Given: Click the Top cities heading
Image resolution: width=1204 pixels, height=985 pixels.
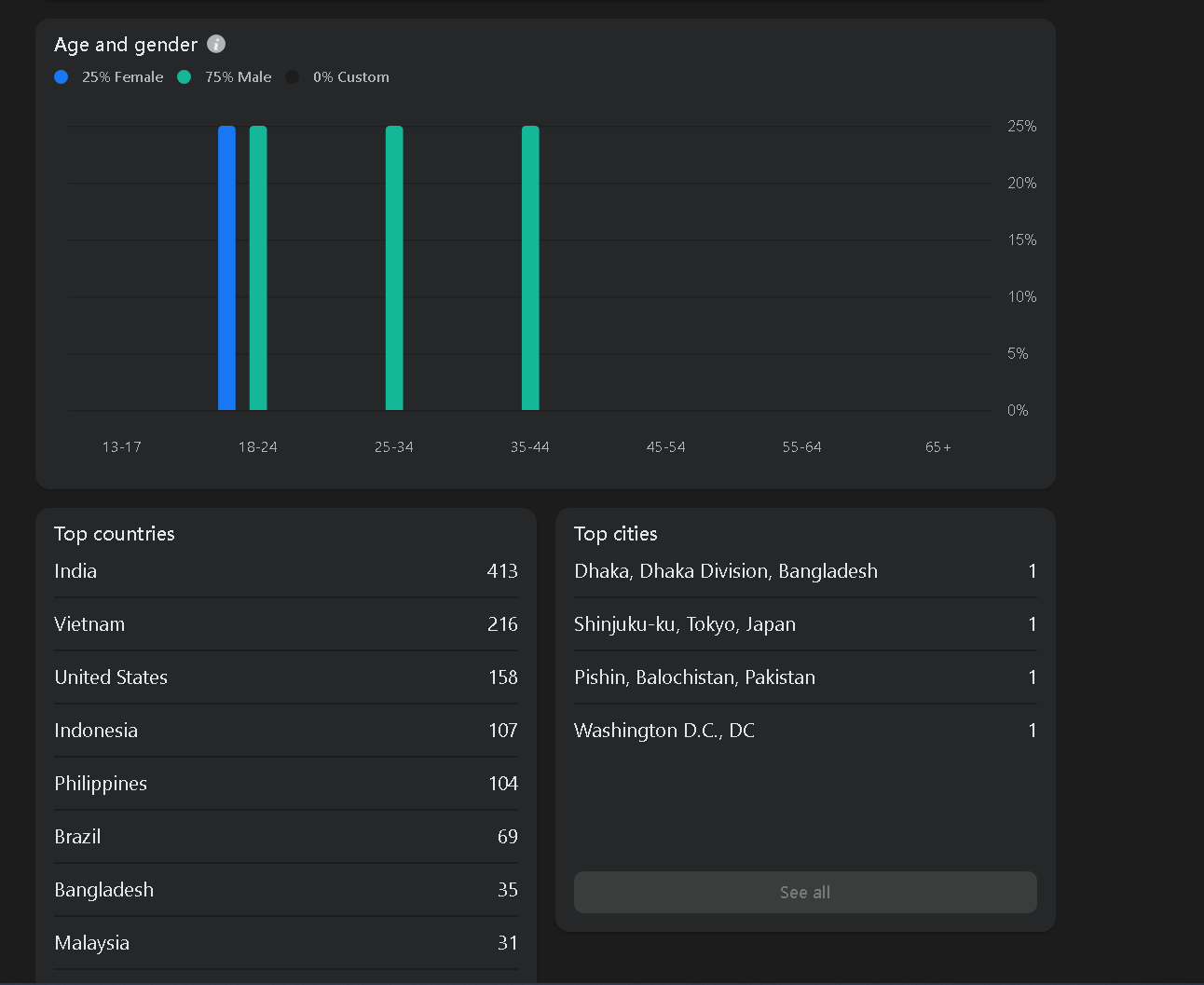Looking at the screenshot, I should click(616, 534).
